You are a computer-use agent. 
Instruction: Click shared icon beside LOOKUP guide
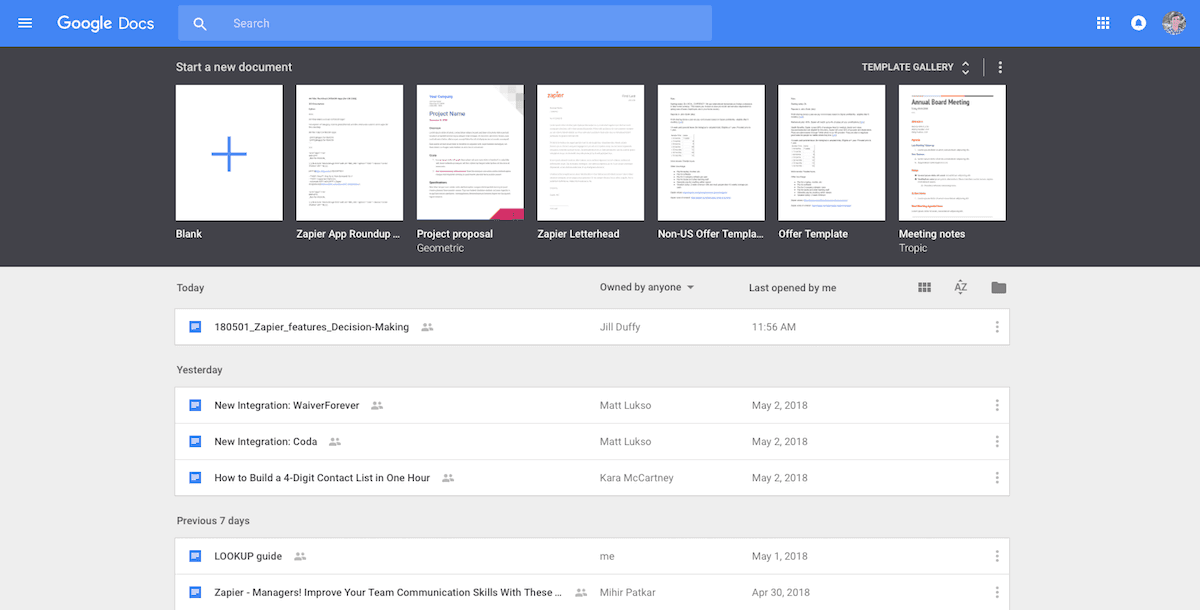pos(300,556)
